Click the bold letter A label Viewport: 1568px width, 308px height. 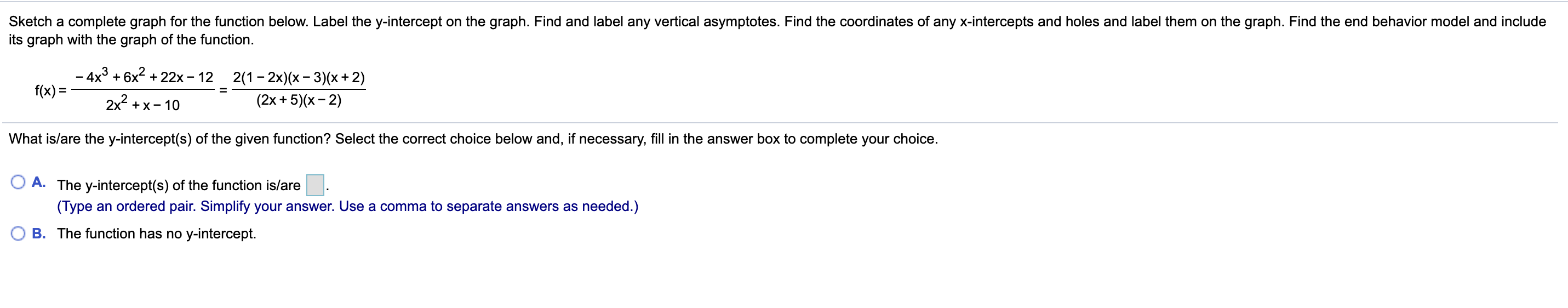(39, 182)
